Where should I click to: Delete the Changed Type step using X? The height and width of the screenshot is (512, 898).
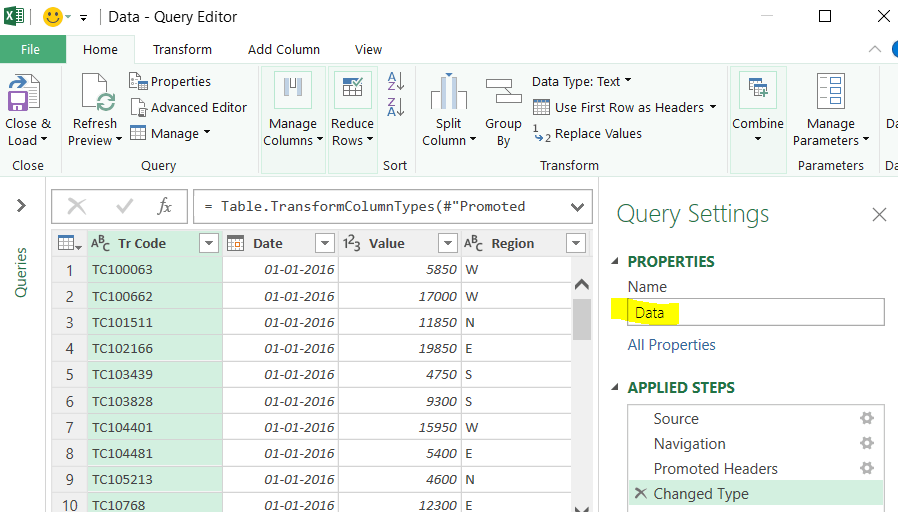point(641,493)
